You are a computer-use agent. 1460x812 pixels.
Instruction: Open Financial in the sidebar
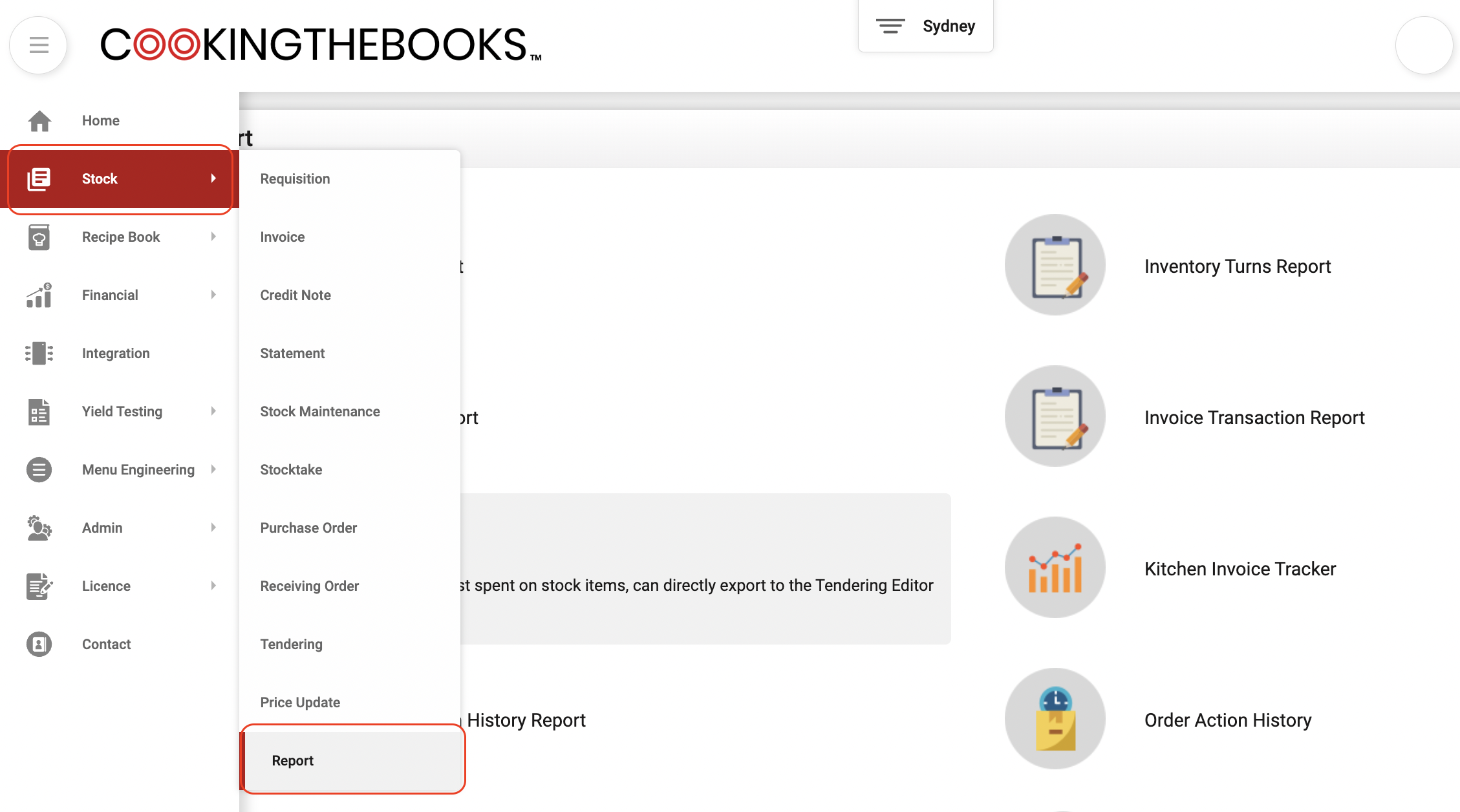(120, 295)
